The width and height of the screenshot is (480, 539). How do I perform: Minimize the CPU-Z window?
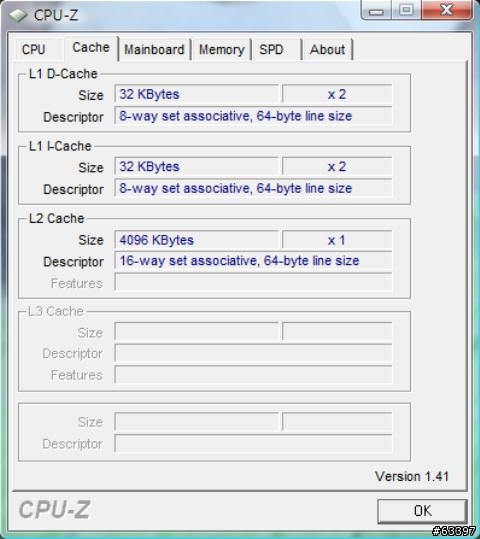[x=376, y=10]
